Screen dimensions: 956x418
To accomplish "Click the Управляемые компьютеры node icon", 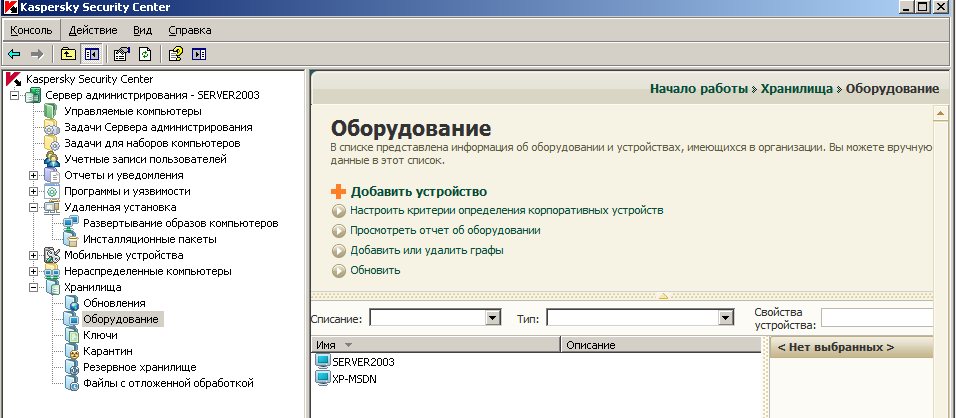I will 52,111.
